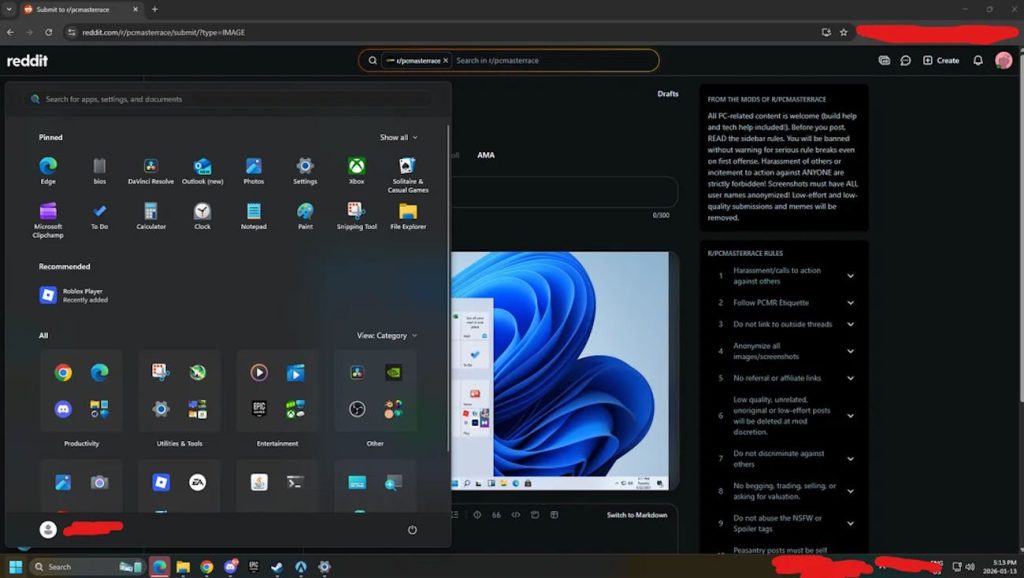Viewport: 1024px width, 578px height.
Task: Select the AMA tab on the submit page
Action: point(489,155)
